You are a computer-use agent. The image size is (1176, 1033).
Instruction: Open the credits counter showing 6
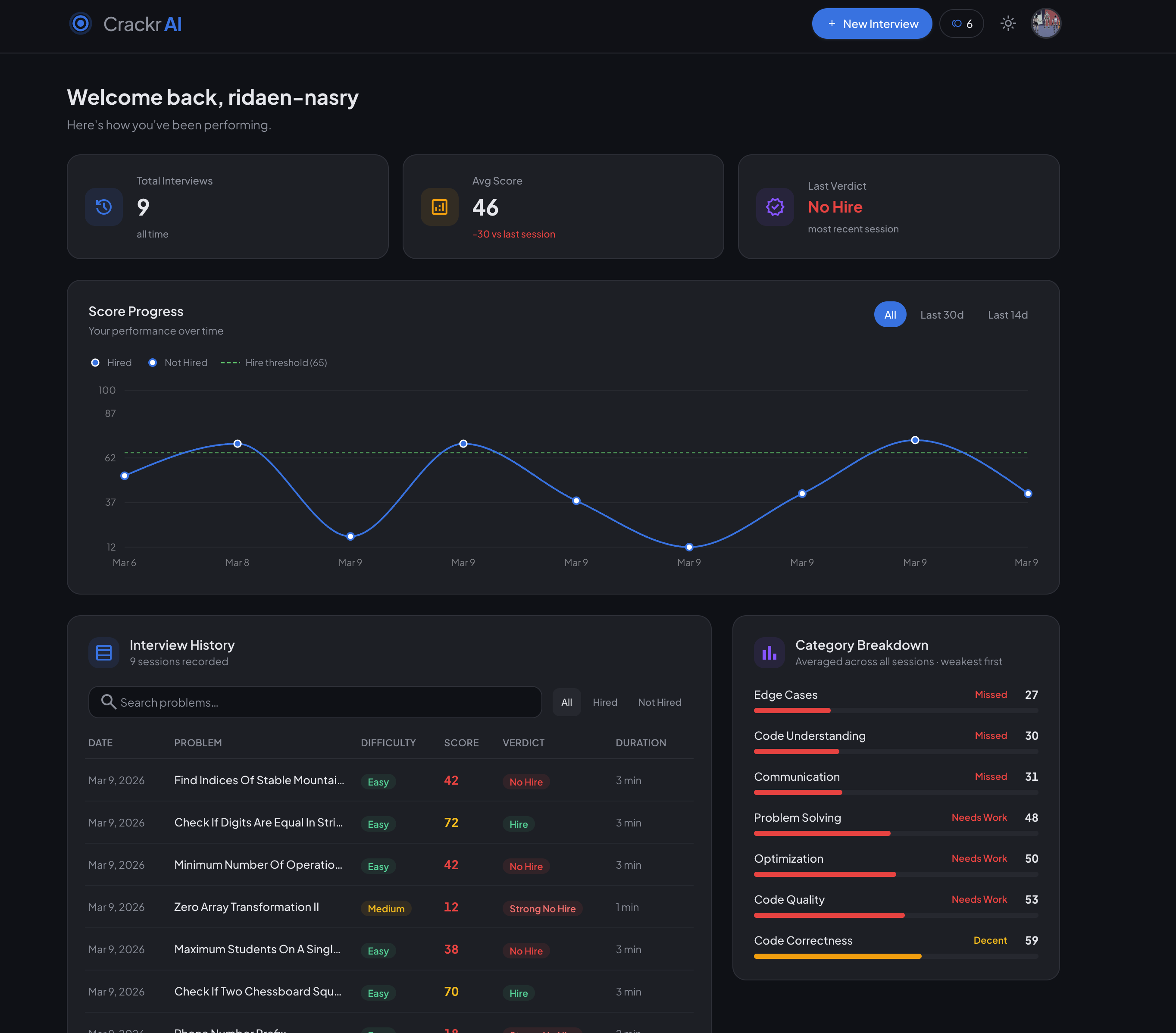point(961,24)
